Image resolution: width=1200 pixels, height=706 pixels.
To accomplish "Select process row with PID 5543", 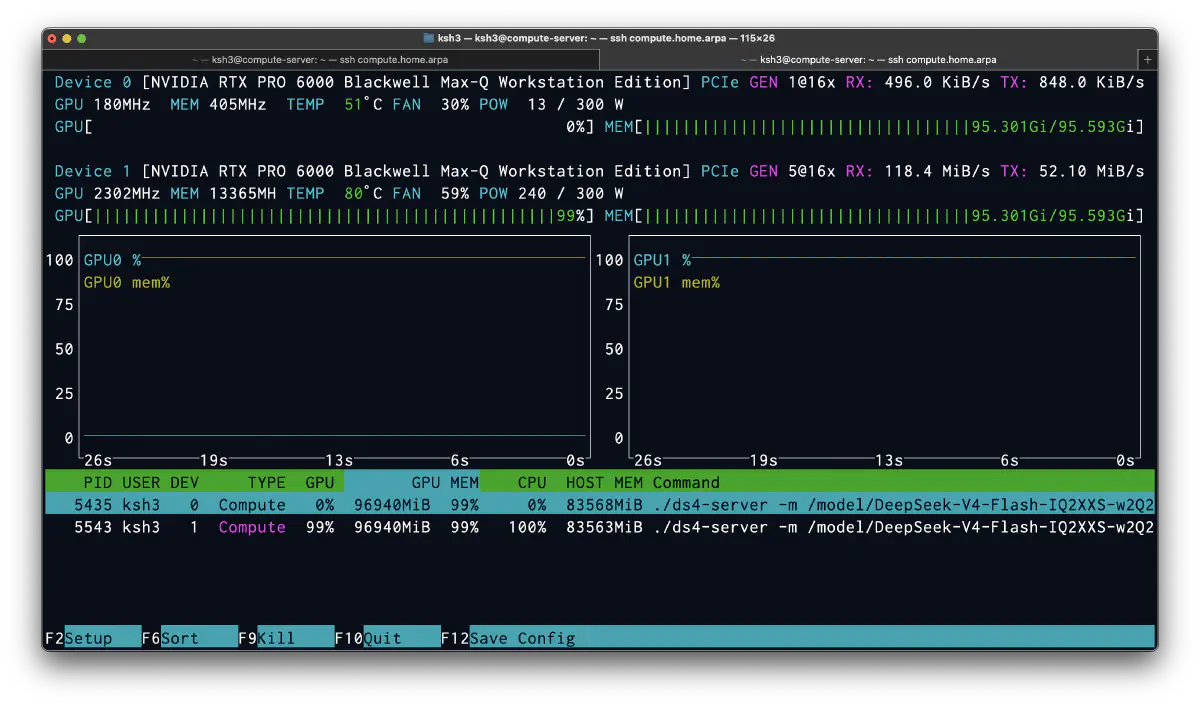I will pos(600,527).
